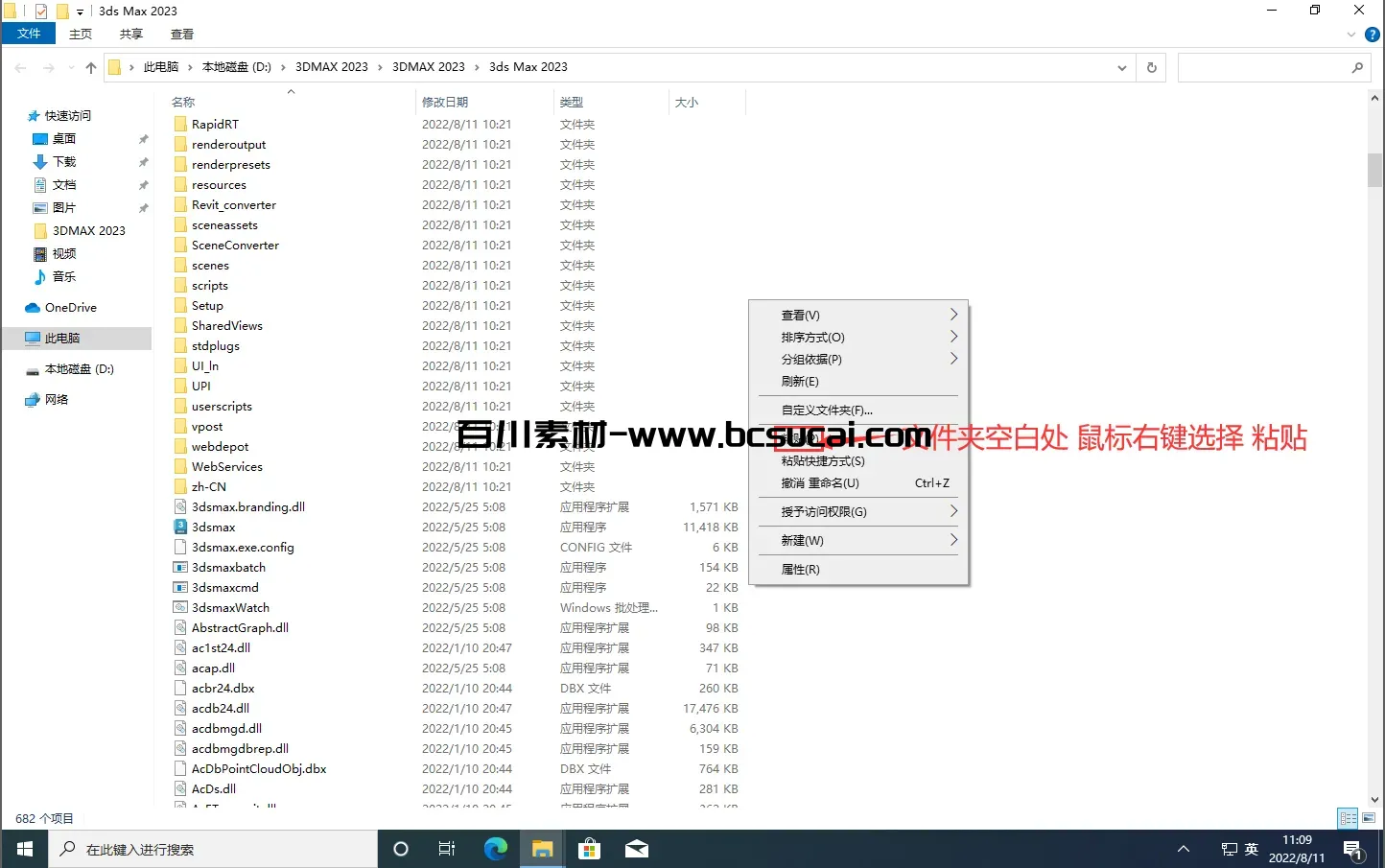Click the file list vertical scrollbar thumb
The width and height of the screenshot is (1385, 868).
pyautogui.click(x=1374, y=170)
